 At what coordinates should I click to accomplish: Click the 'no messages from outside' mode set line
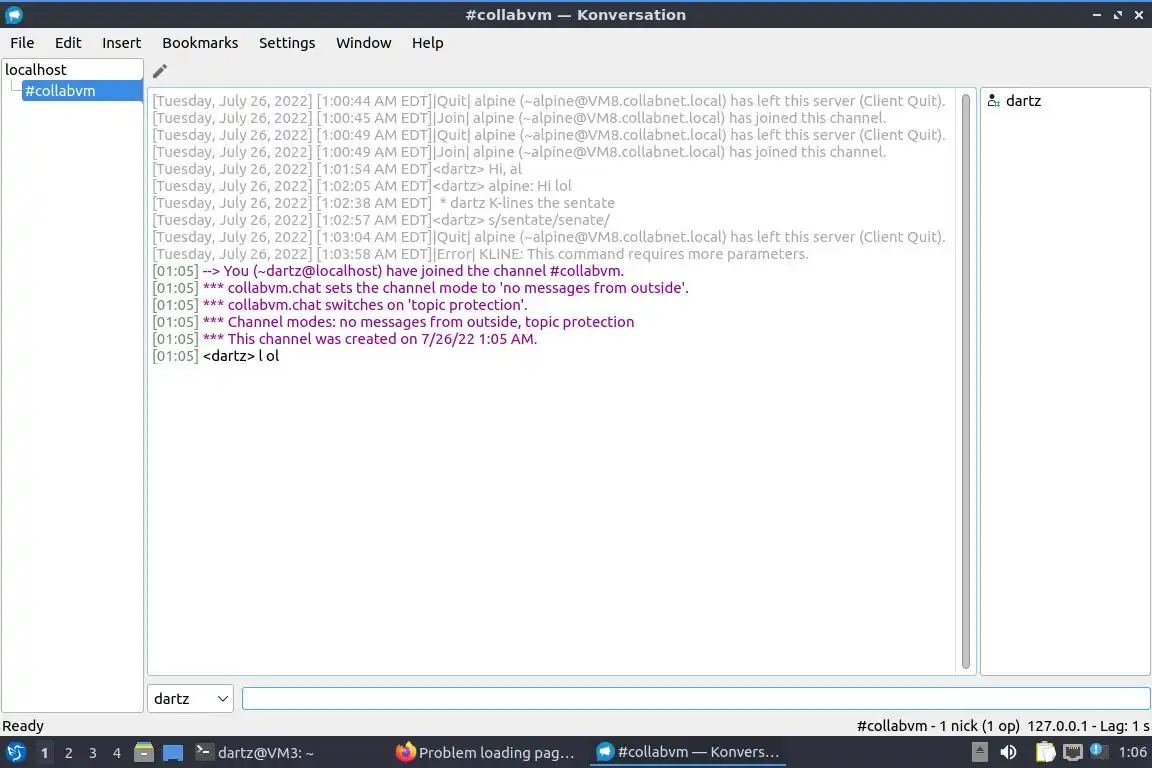420,287
